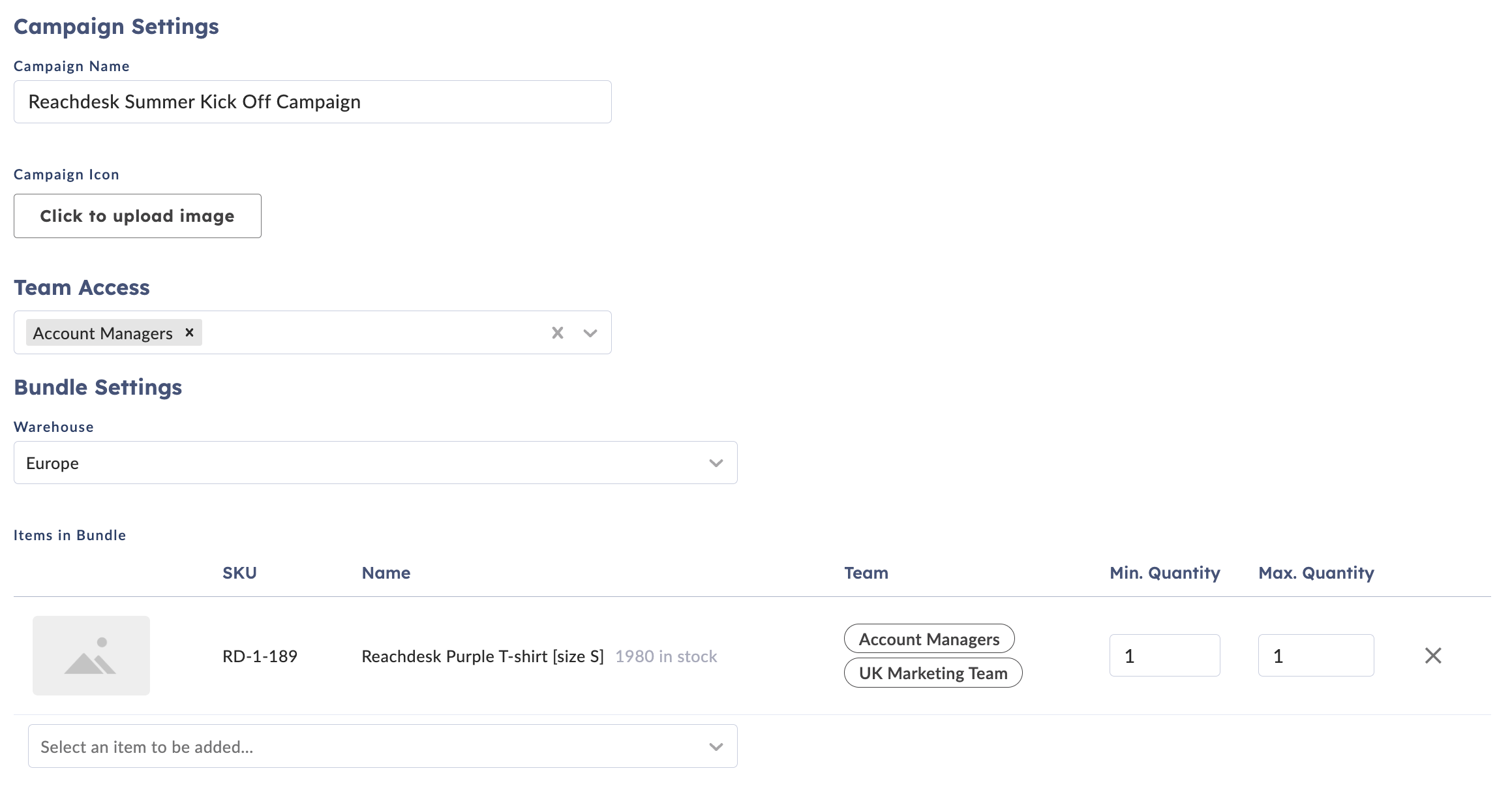Image resolution: width=1512 pixels, height=792 pixels.
Task: Click the Campaign Settings heading
Action: (116, 27)
